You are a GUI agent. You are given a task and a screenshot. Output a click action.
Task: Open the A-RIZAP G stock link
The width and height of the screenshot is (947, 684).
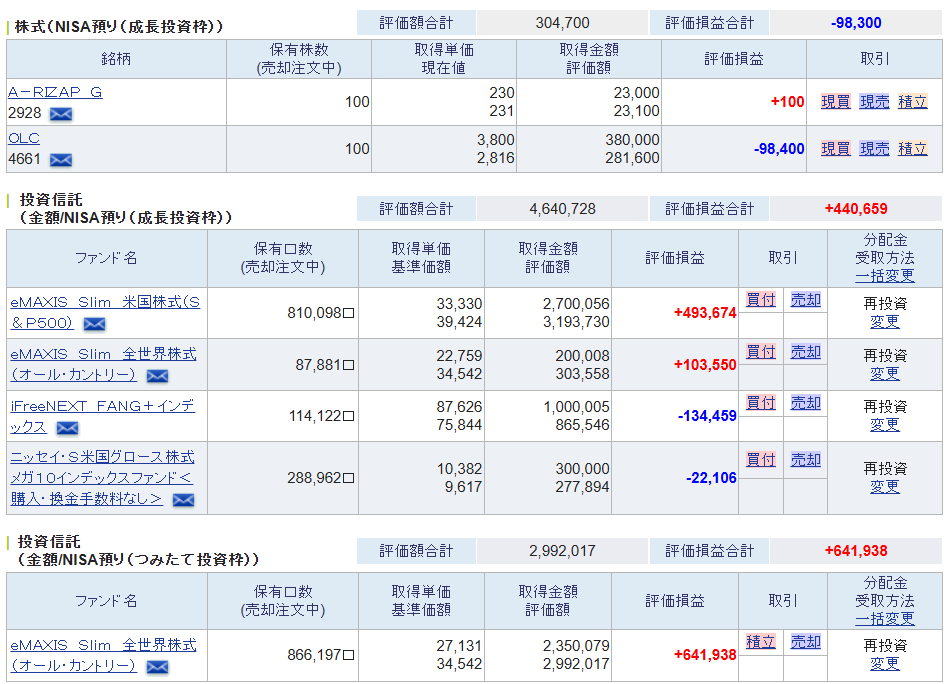55,92
